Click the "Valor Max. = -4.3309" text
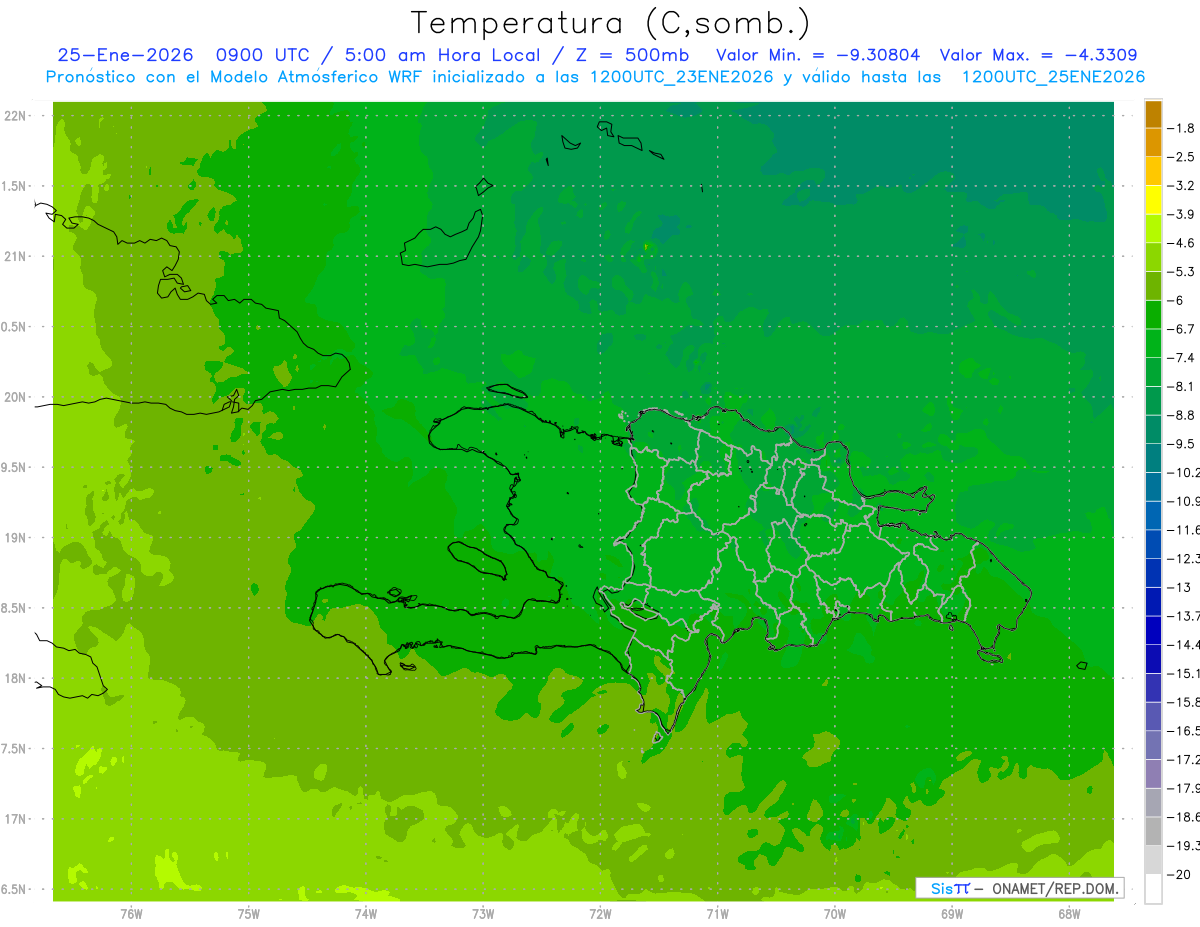Viewport: 1200px width, 927px height. (x=1038, y=55)
